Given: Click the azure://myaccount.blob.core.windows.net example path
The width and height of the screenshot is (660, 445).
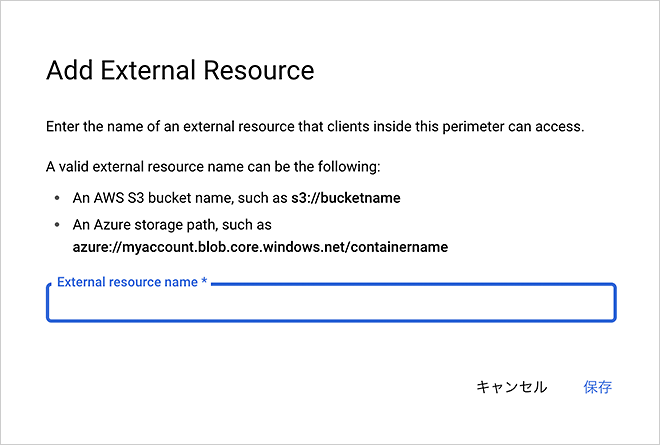Looking at the screenshot, I should click(260, 247).
